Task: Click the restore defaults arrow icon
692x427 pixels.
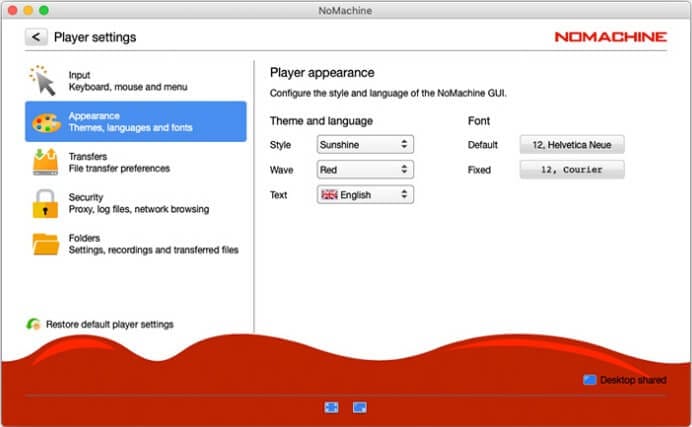Action: pos(34,324)
